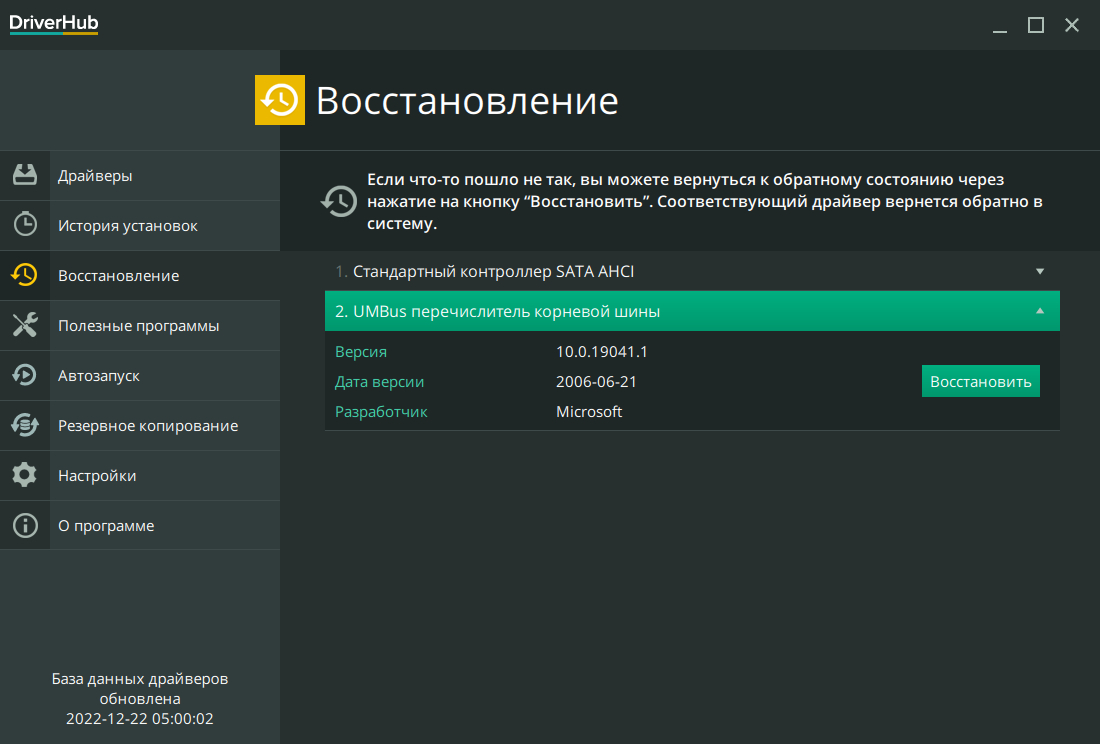This screenshot has height=744, width=1100.
Task: Click the wrench and screwdriver tools icon
Action: pyautogui.click(x=25, y=325)
